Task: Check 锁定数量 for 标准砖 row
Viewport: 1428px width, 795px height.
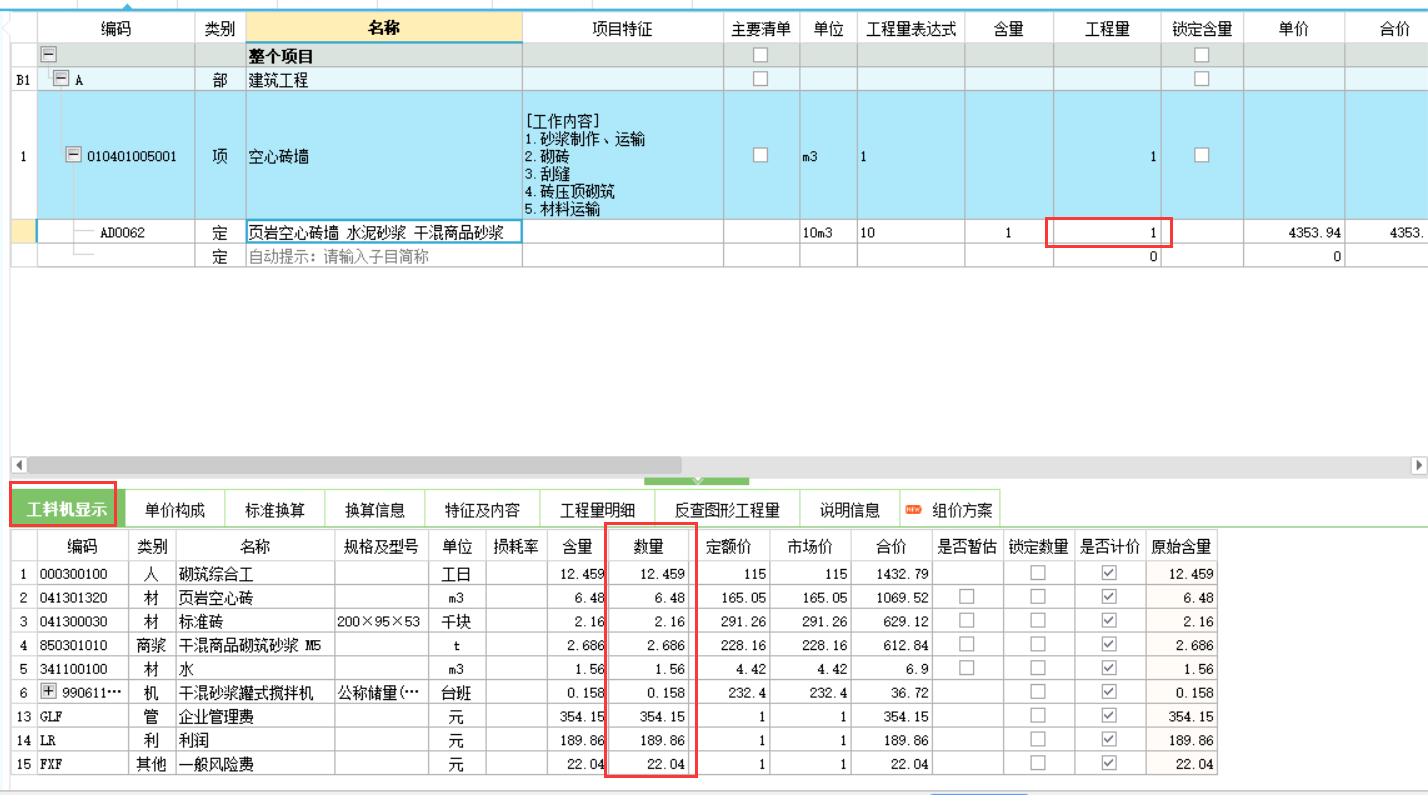Action: click(x=1038, y=621)
